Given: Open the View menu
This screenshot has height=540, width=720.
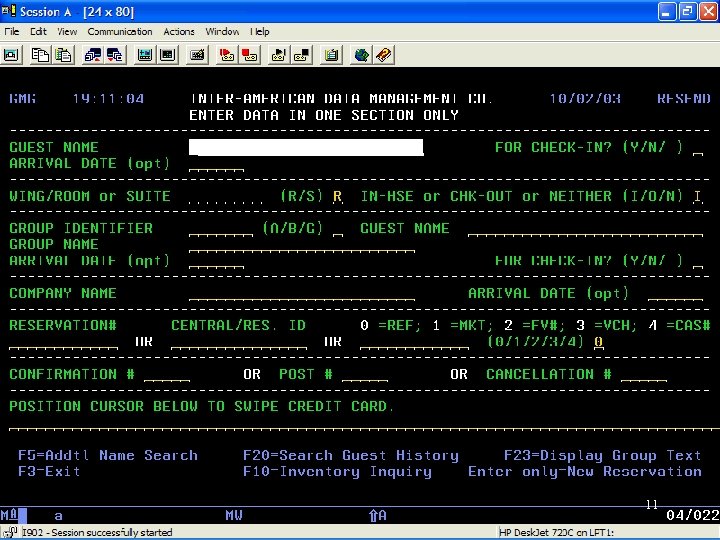Looking at the screenshot, I should pos(67,32).
